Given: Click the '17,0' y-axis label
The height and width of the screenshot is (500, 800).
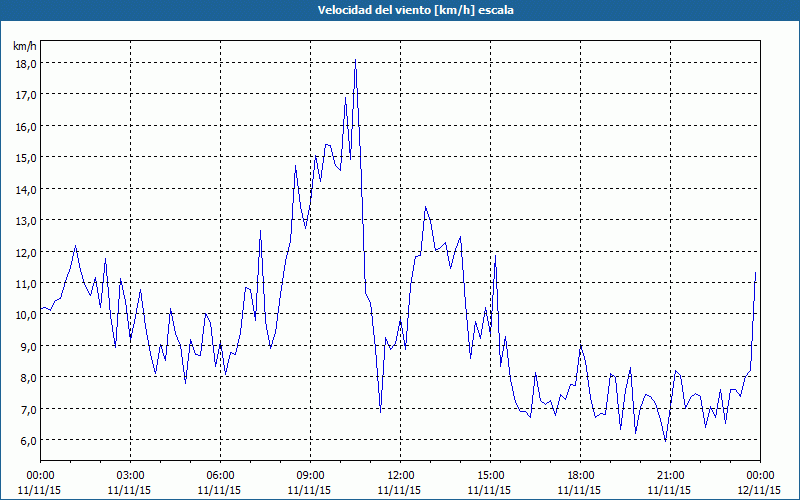Looking at the screenshot, I should (x=26, y=95).
